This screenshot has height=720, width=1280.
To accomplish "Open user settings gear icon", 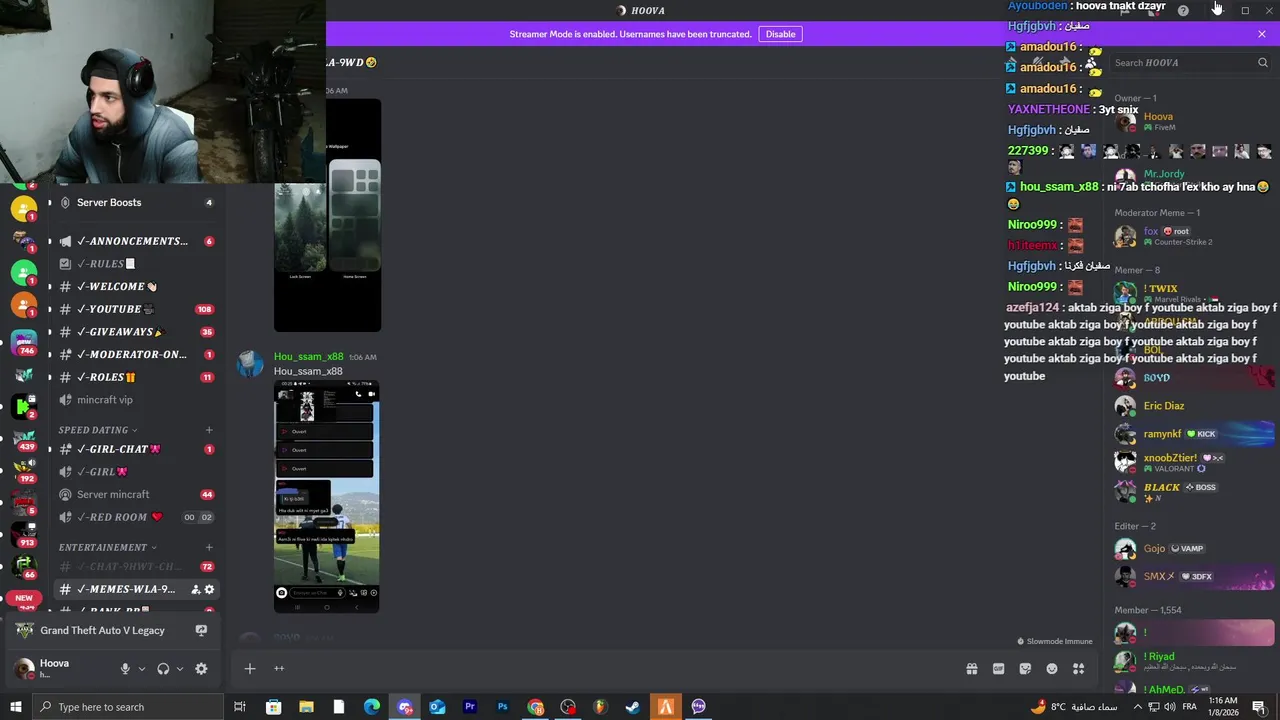I will coord(201,669).
